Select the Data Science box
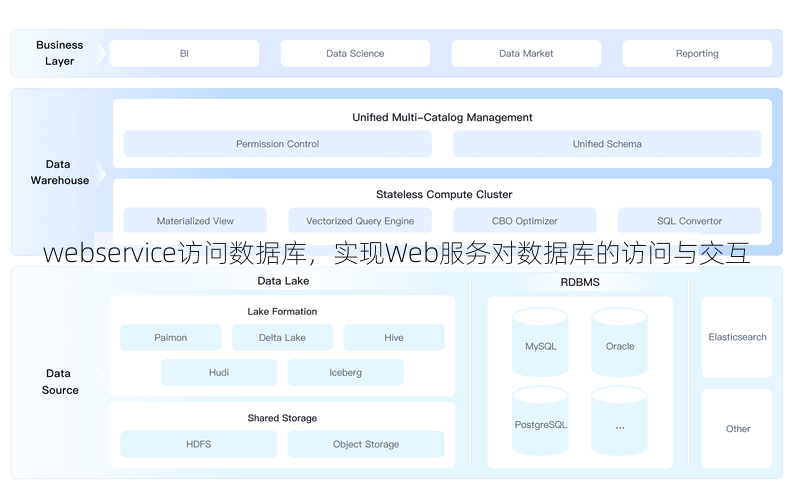The width and height of the screenshot is (794, 490). (x=355, y=53)
